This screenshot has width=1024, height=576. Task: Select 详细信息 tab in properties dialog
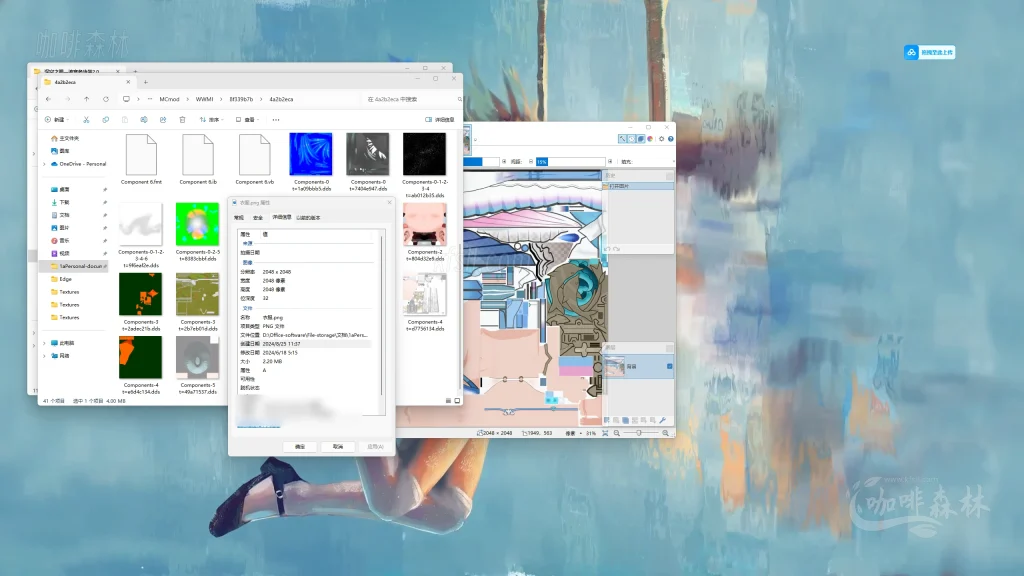coord(281,217)
